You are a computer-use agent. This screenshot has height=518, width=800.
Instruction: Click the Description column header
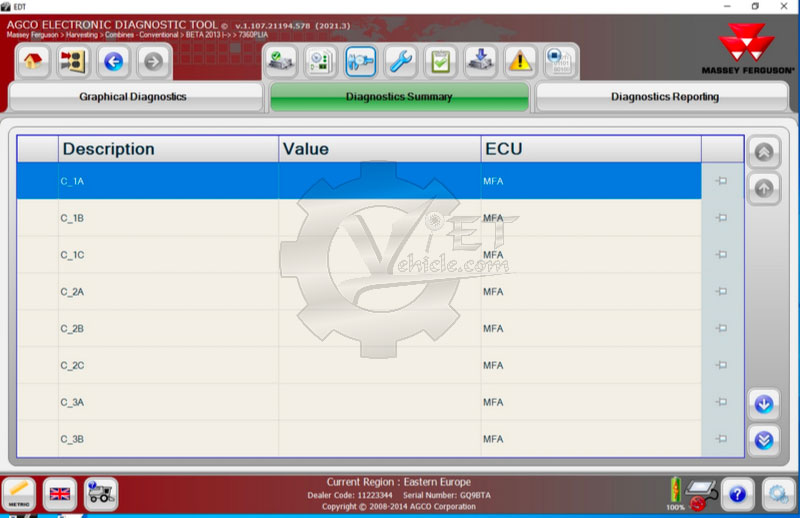pyautogui.click(x=167, y=149)
